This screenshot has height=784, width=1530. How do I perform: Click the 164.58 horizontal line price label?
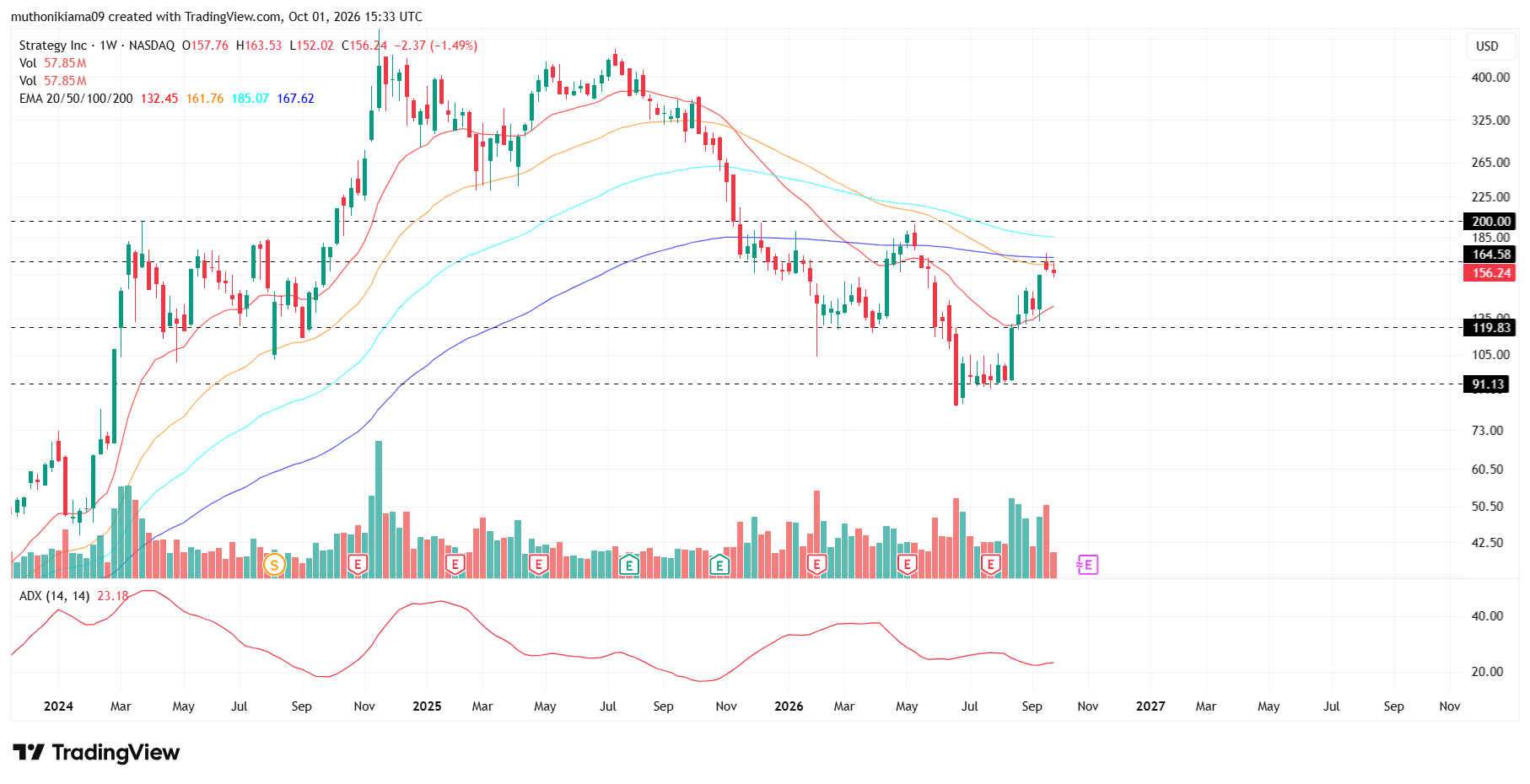(x=1490, y=255)
